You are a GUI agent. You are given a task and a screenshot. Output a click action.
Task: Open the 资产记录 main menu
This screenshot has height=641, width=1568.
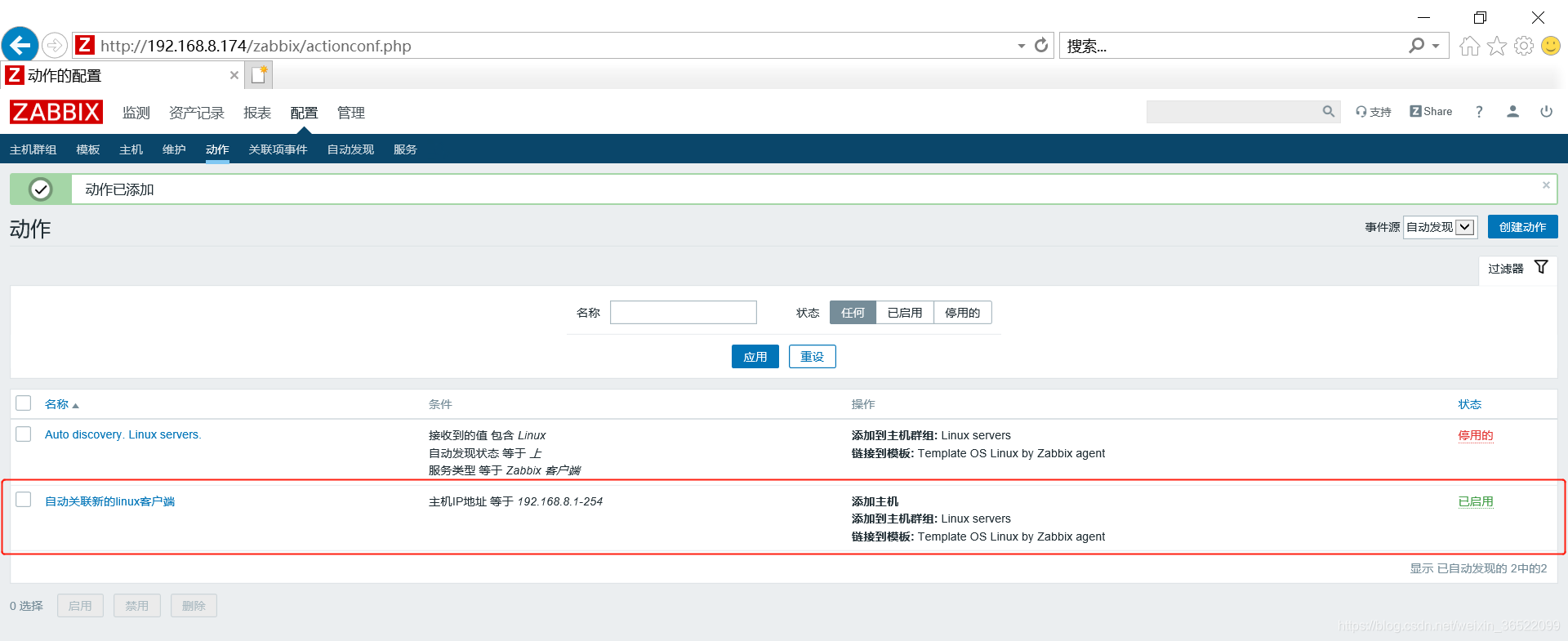(197, 113)
